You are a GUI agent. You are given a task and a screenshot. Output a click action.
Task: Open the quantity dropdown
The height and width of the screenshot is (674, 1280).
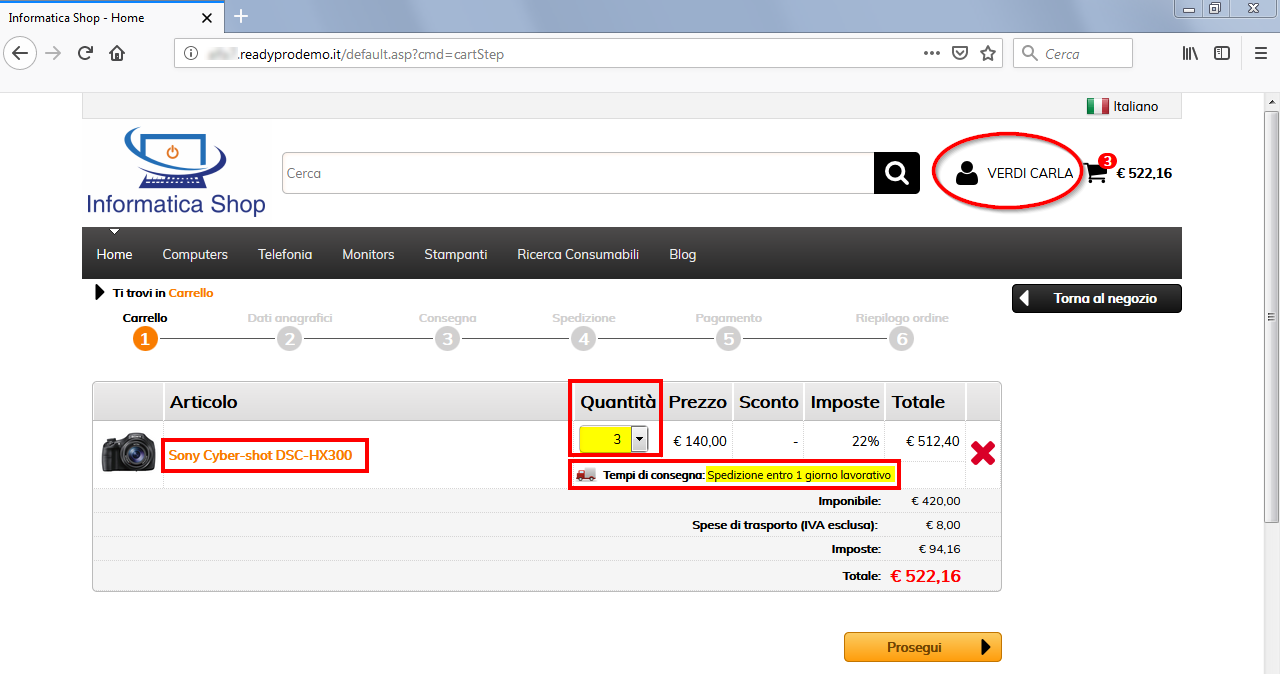tap(639, 439)
